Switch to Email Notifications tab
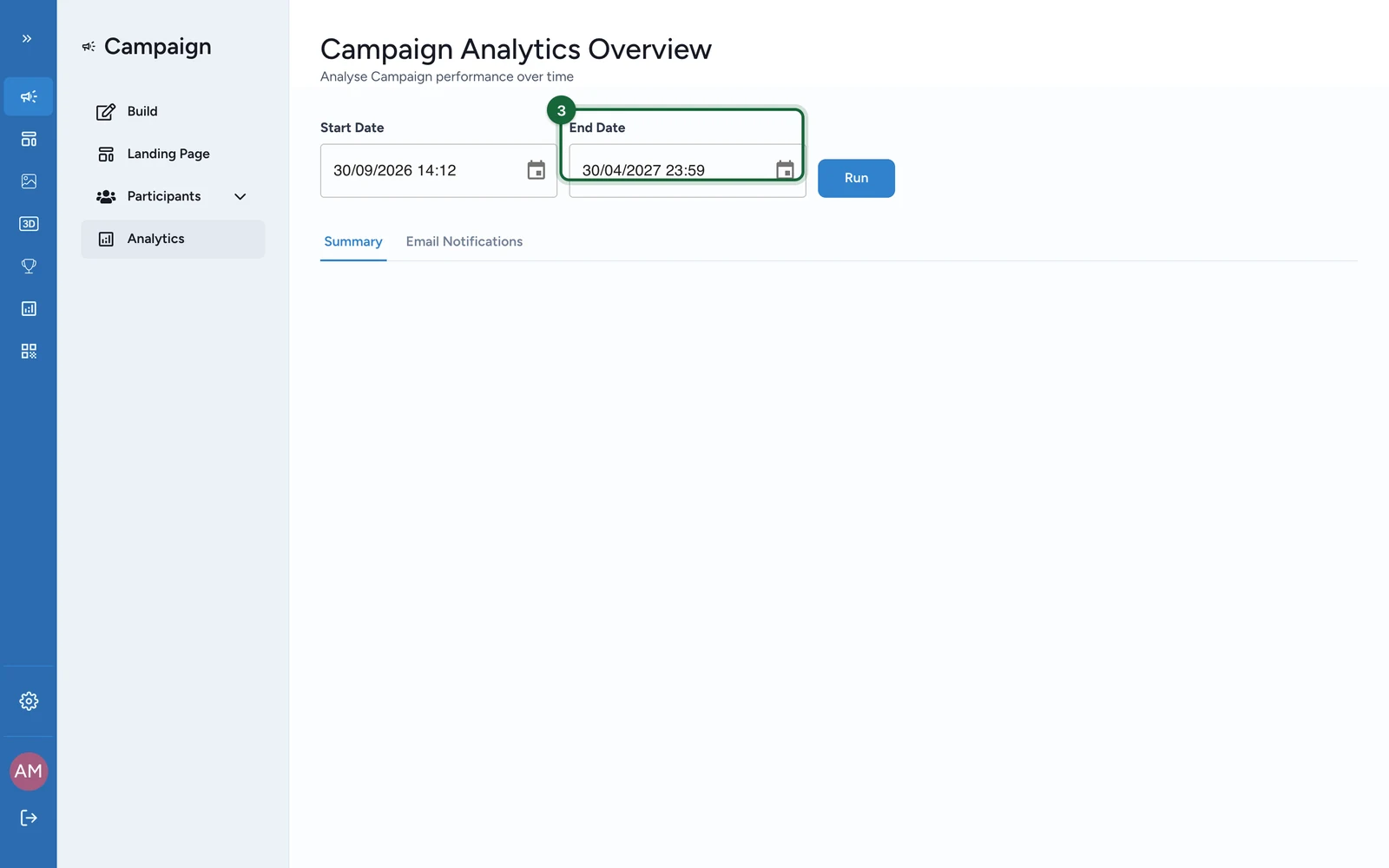This screenshot has height=868, width=1389. [464, 241]
